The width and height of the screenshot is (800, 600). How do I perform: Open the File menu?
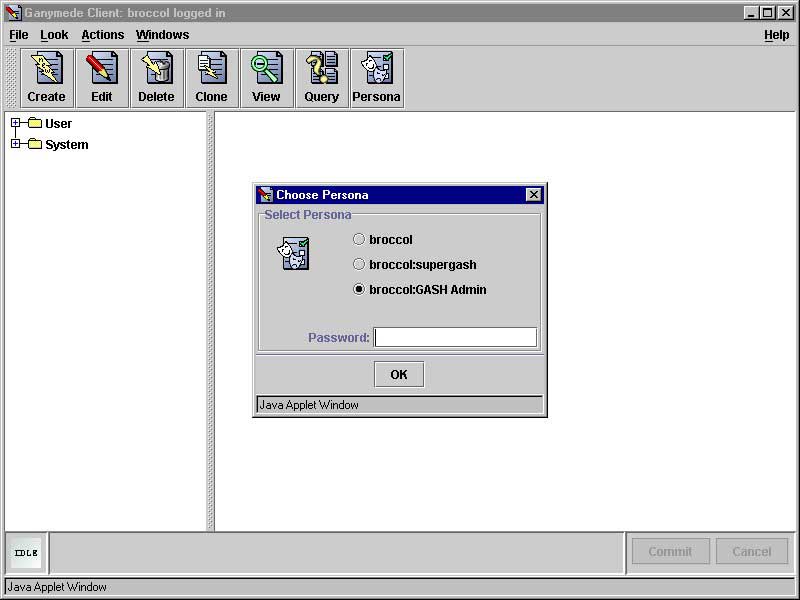[x=19, y=35]
